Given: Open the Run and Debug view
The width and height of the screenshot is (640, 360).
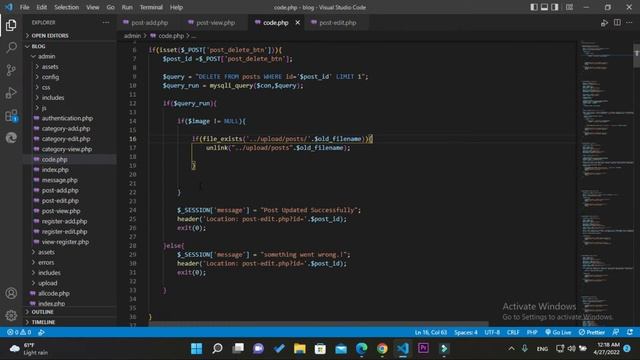Looking at the screenshot, I should [11, 93].
